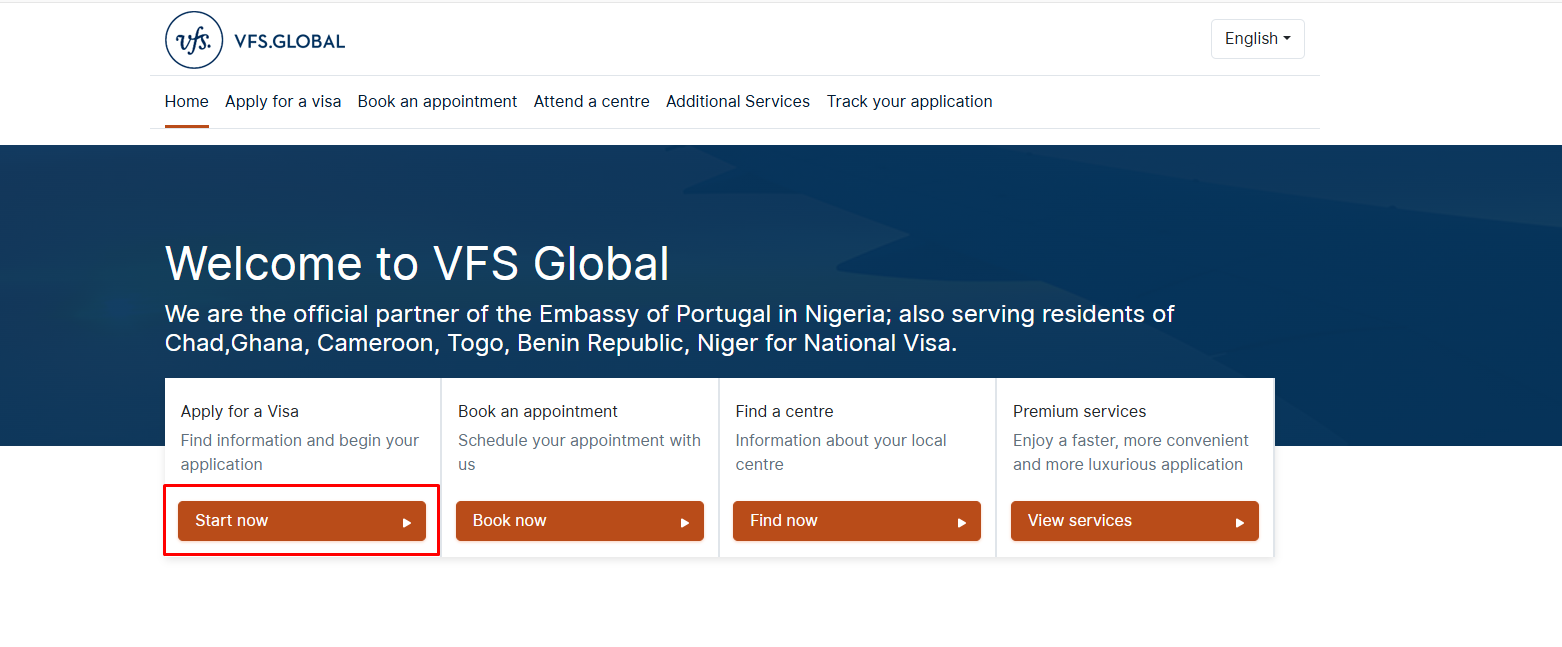Click the 'Apply for a Visa' card title
The width and height of the screenshot is (1562, 647).
click(240, 411)
